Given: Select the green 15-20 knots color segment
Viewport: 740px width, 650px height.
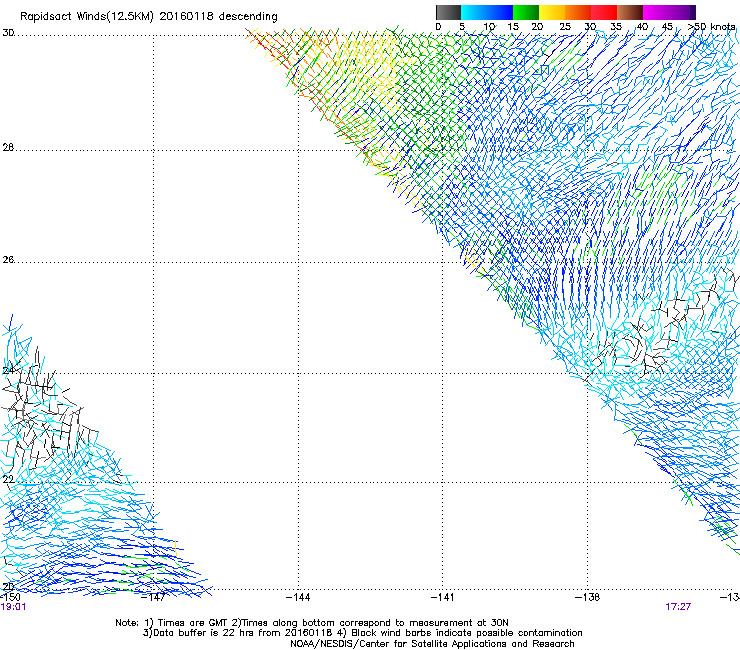Looking at the screenshot, I should click(x=526, y=12).
